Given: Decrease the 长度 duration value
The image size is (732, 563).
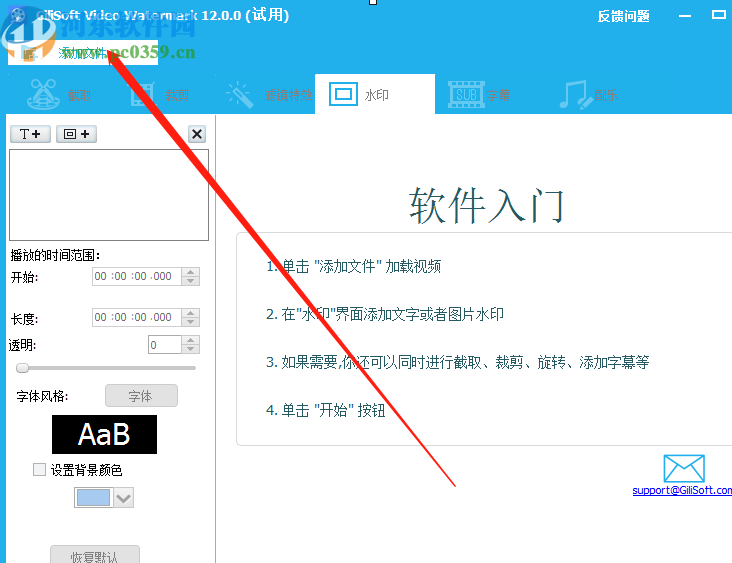Looking at the screenshot, I should point(190,322).
